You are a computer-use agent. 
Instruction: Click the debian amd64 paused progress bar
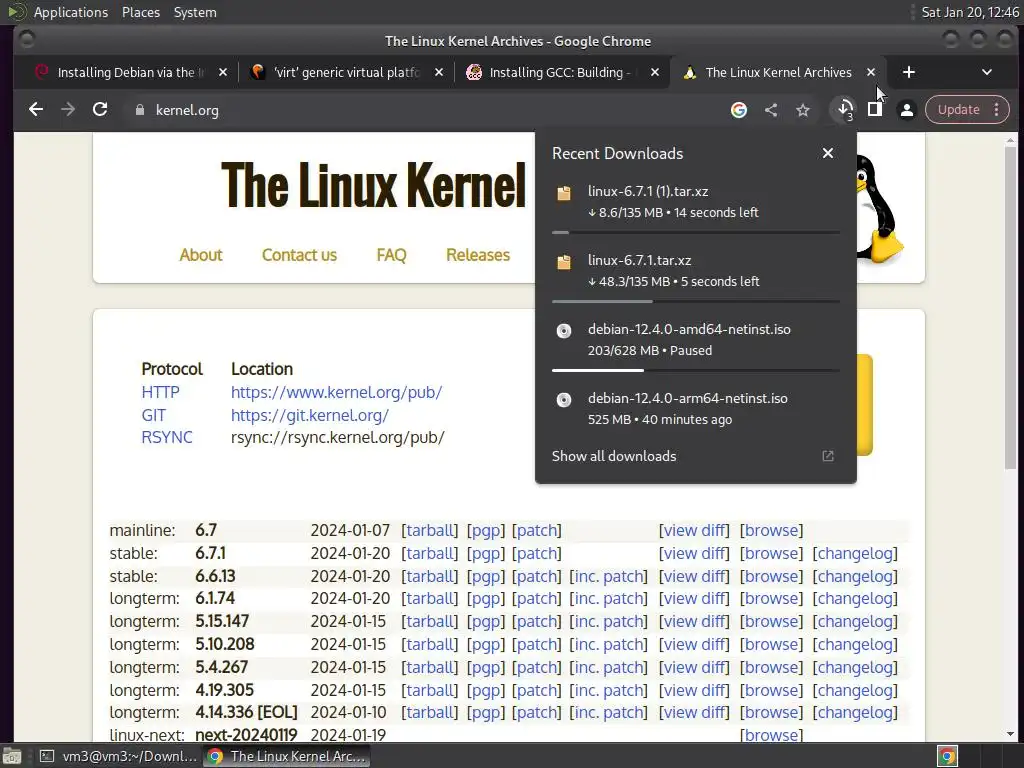click(696, 370)
